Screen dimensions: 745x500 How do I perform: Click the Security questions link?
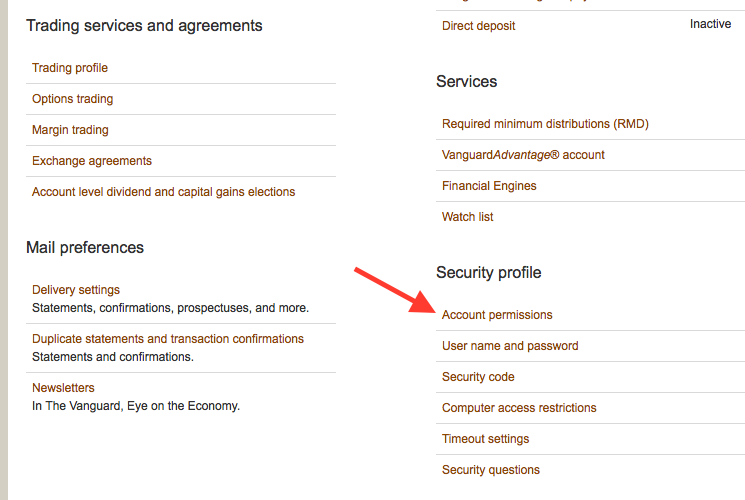[491, 470]
